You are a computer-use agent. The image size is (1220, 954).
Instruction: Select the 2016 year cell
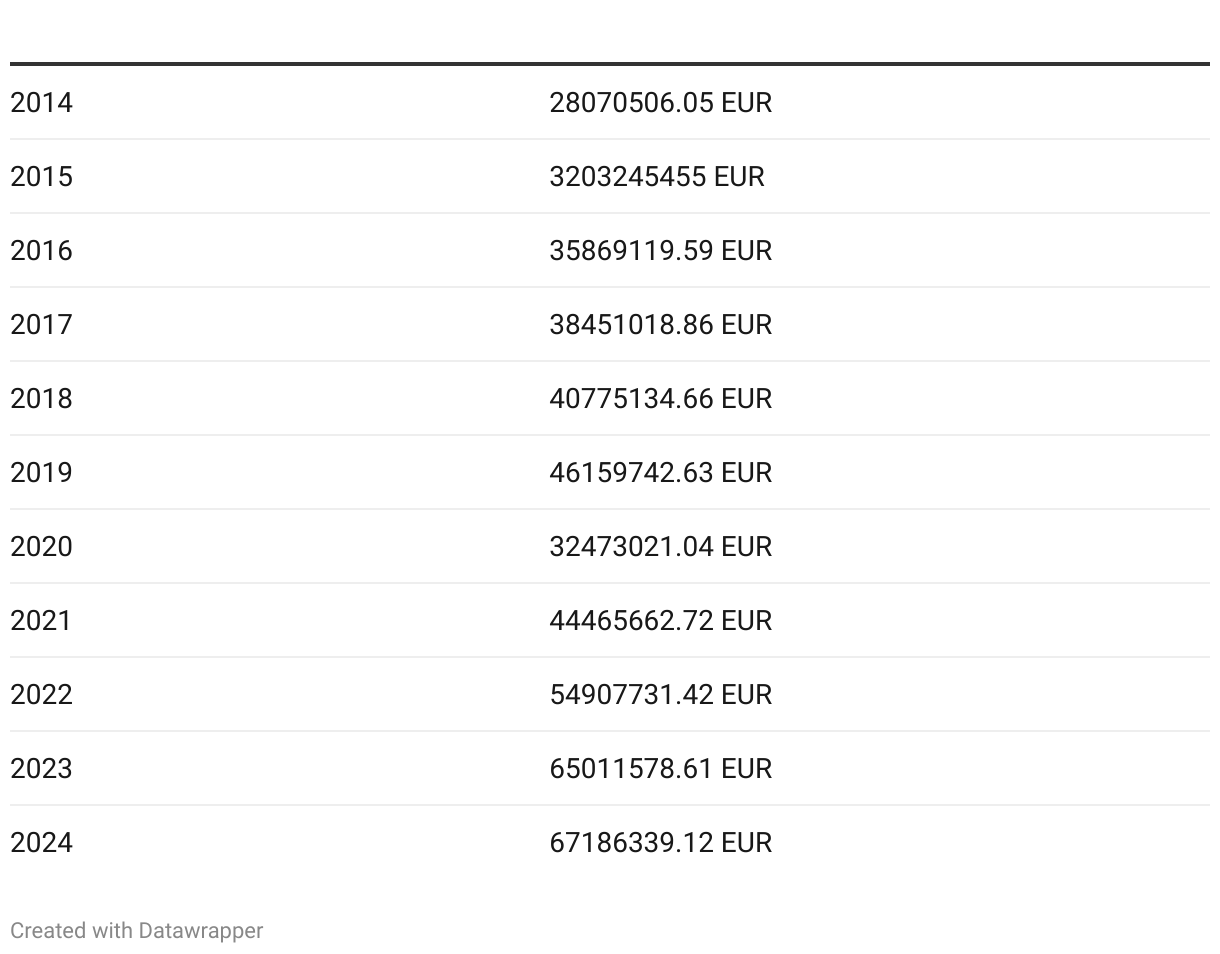42,251
